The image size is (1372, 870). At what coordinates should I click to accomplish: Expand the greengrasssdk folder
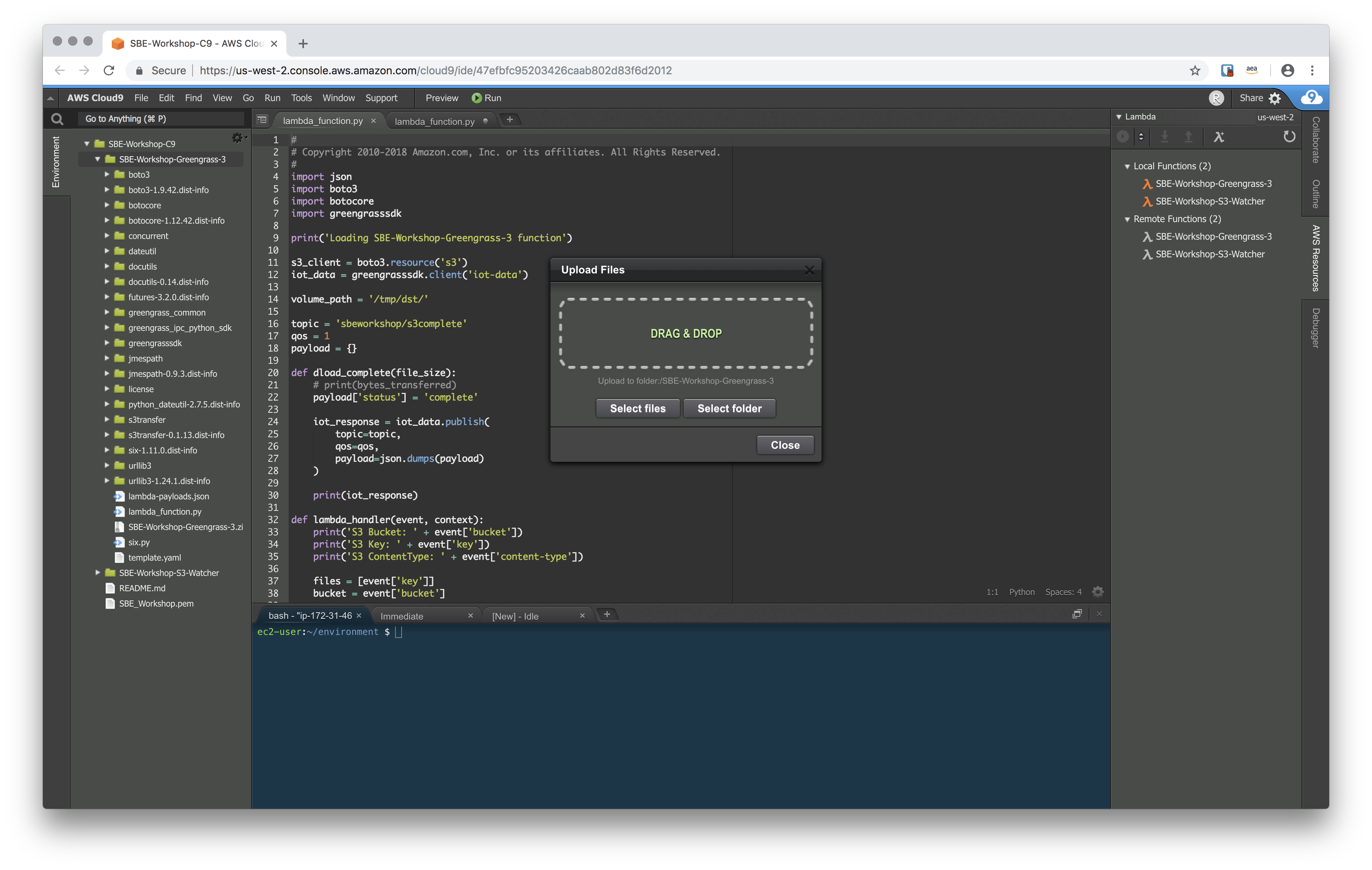(106, 343)
